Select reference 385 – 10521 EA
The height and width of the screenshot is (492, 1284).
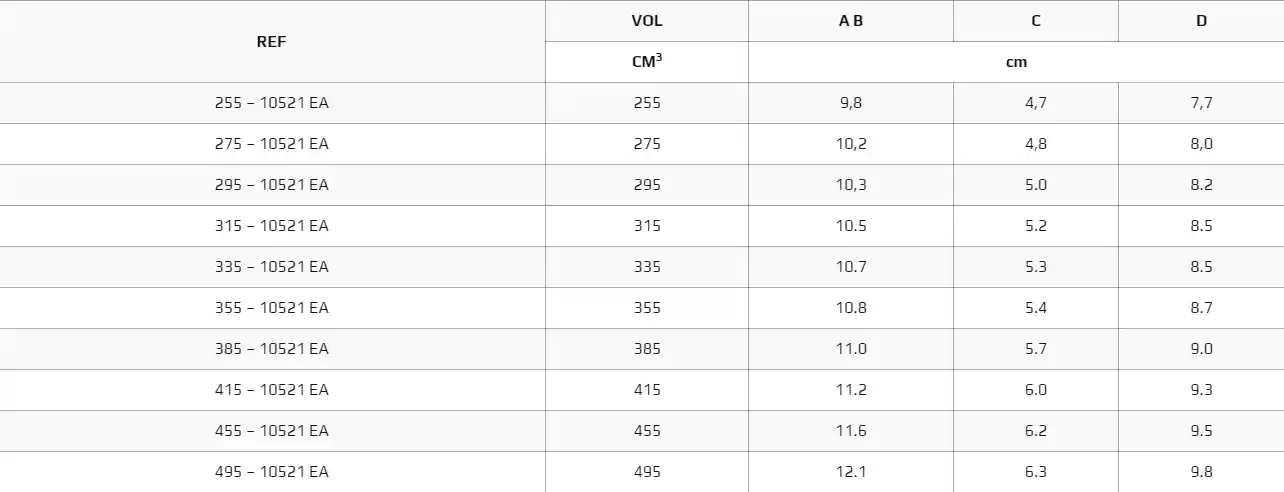272,349
